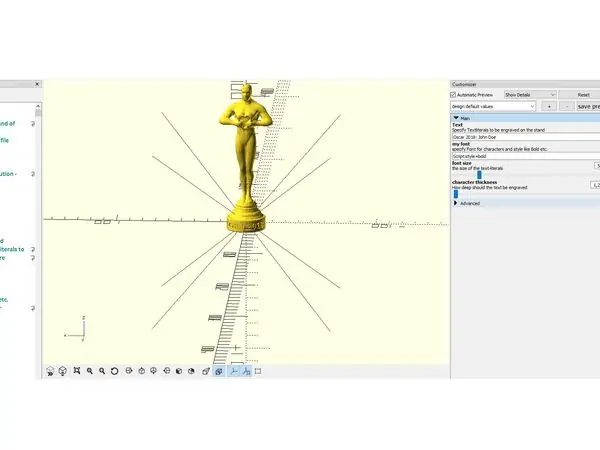Toggle the Show Axes icon
The width and height of the screenshot is (600, 450).
pyautogui.click(x=233, y=371)
